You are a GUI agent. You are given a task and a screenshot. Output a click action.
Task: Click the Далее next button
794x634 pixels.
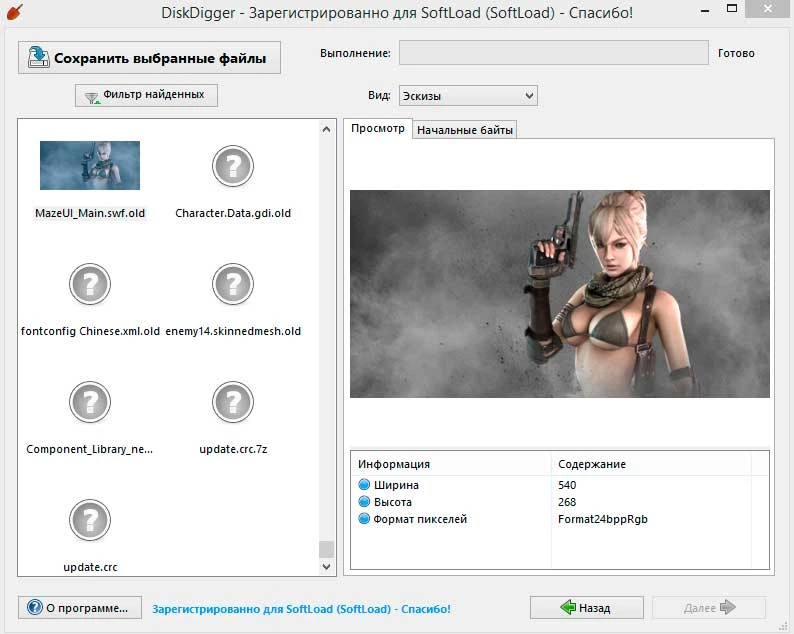[709, 608]
